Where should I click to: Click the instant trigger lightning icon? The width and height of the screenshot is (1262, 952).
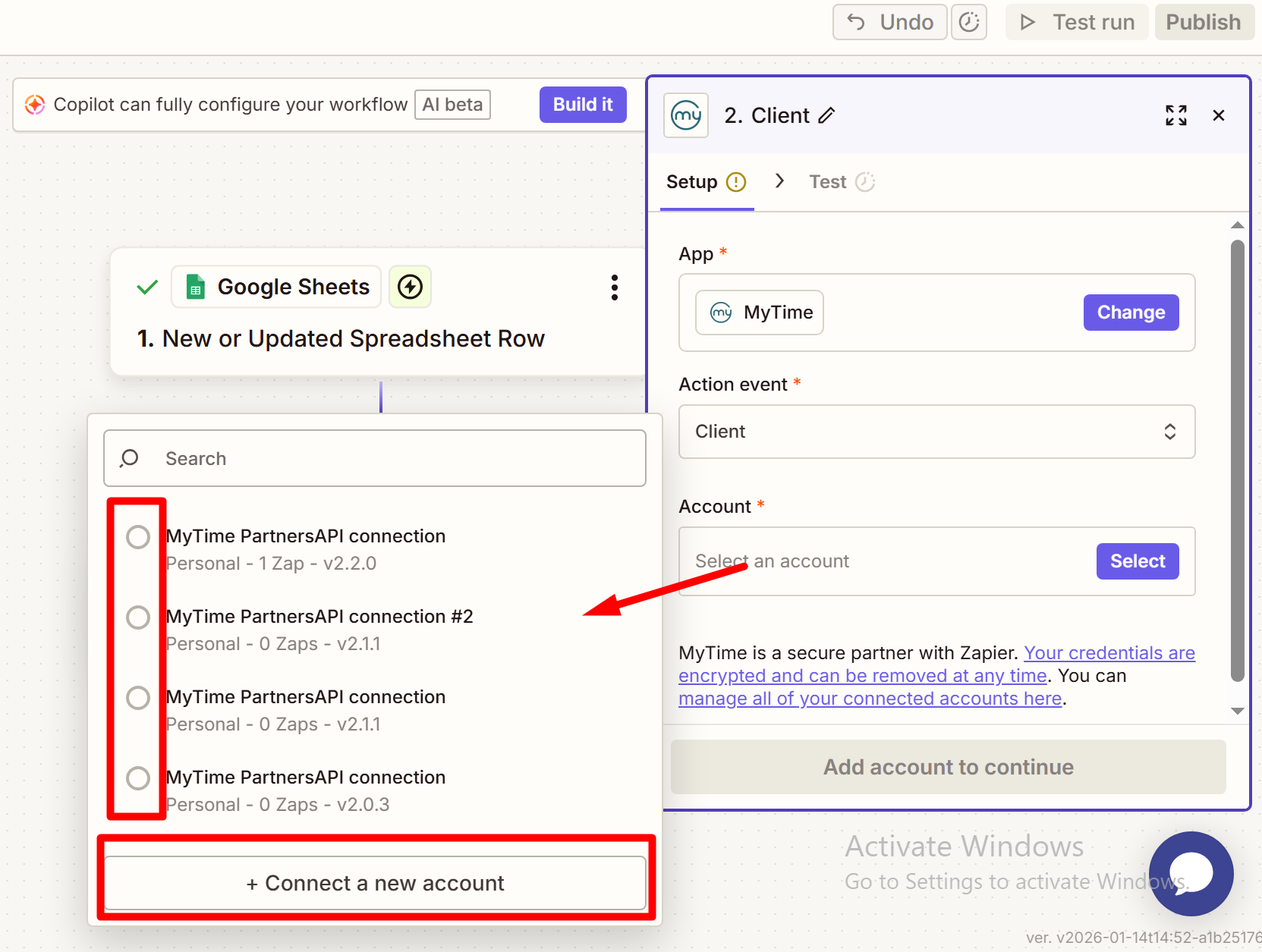410,287
